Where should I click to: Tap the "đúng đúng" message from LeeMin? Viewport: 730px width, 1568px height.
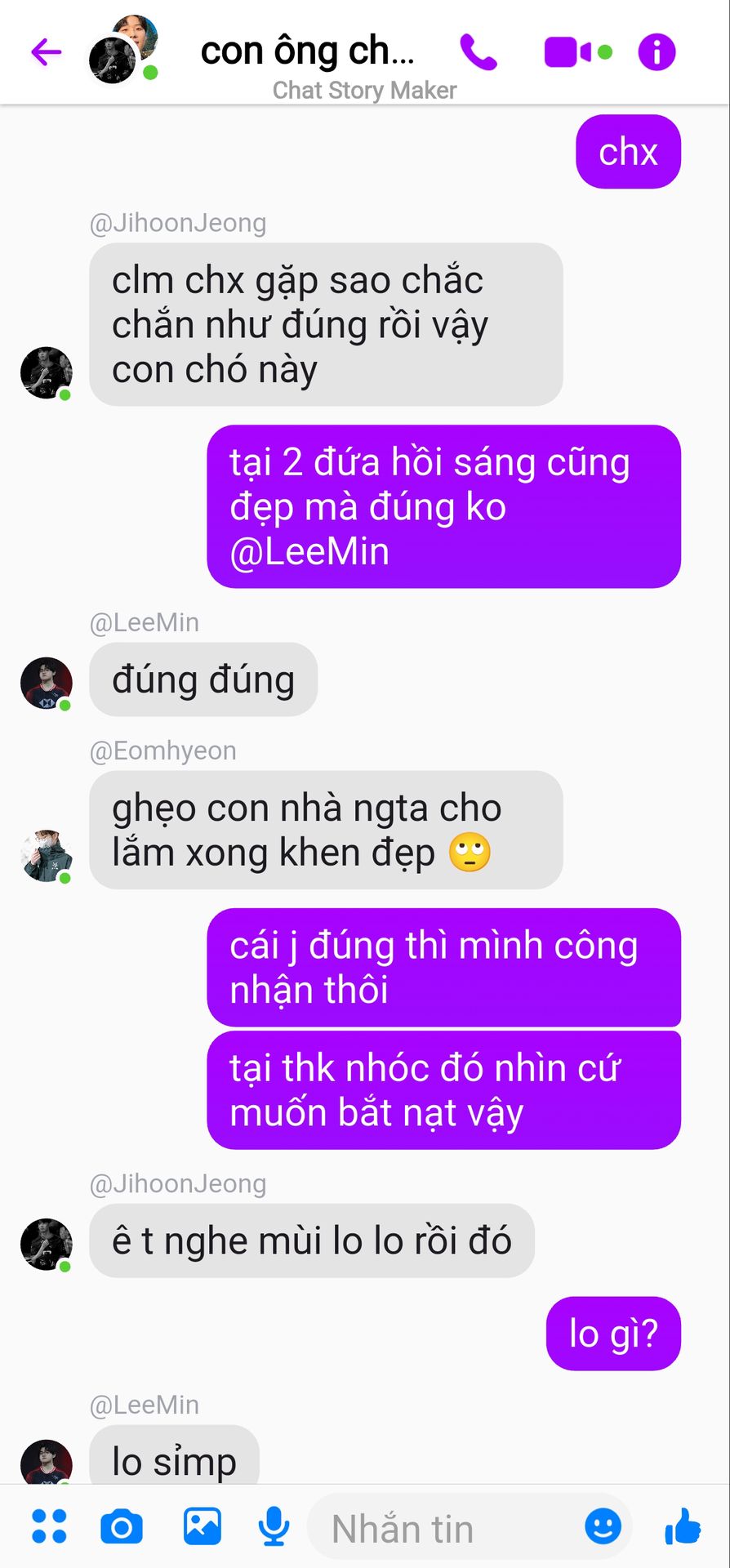[203, 679]
